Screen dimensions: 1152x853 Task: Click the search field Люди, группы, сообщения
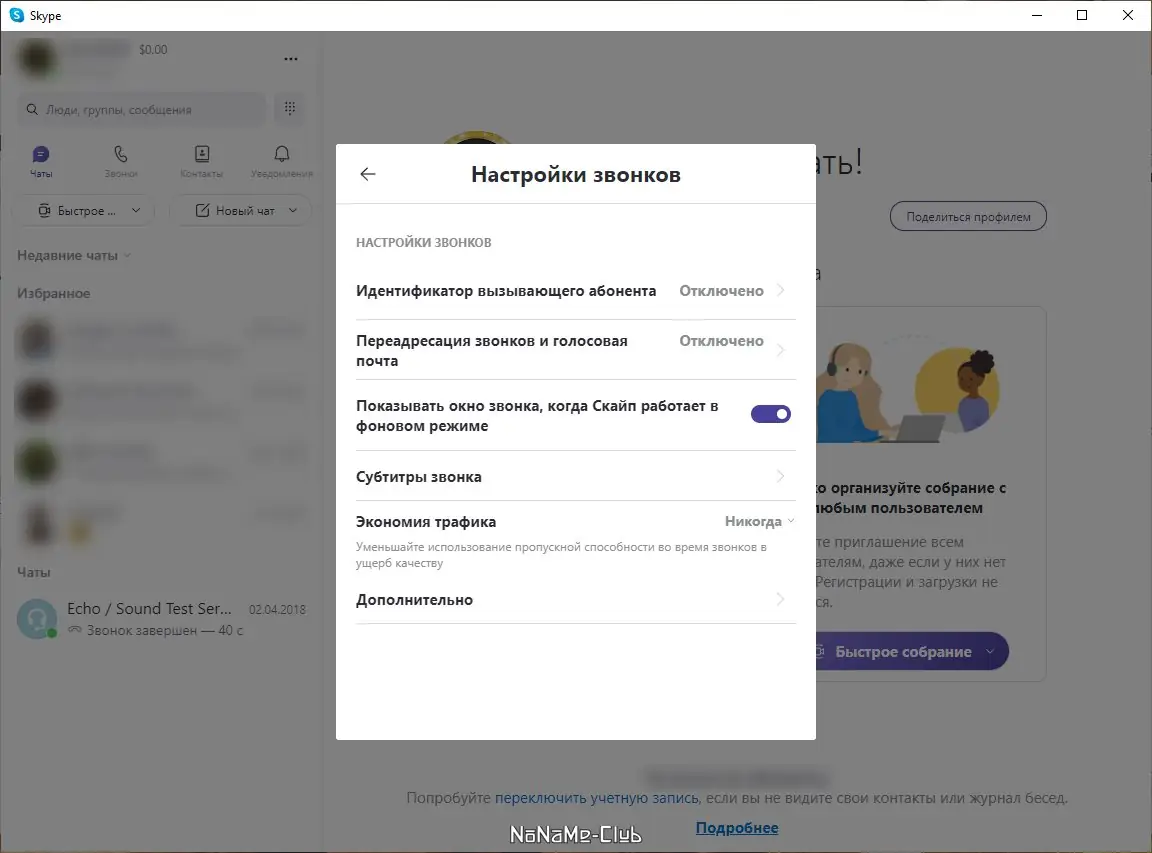click(x=140, y=108)
